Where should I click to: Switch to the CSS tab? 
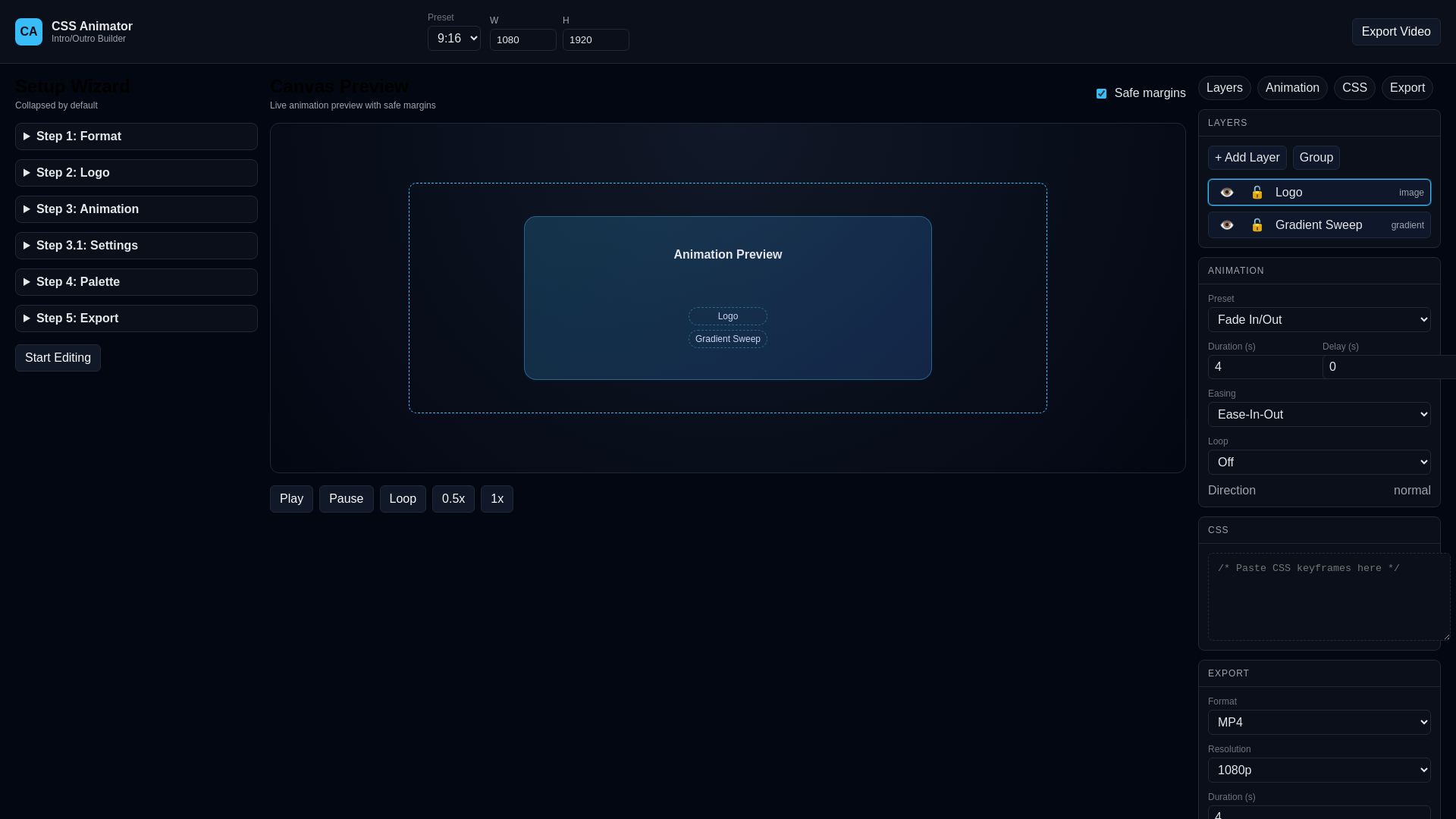(1354, 88)
